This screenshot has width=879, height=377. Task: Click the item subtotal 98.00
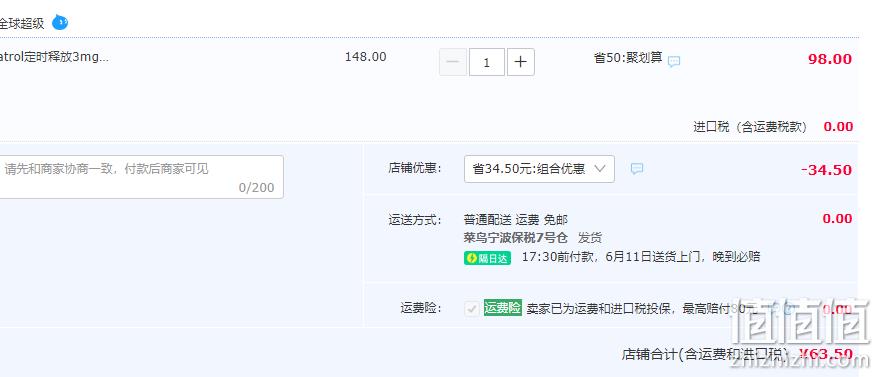click(x=830, y=59)
